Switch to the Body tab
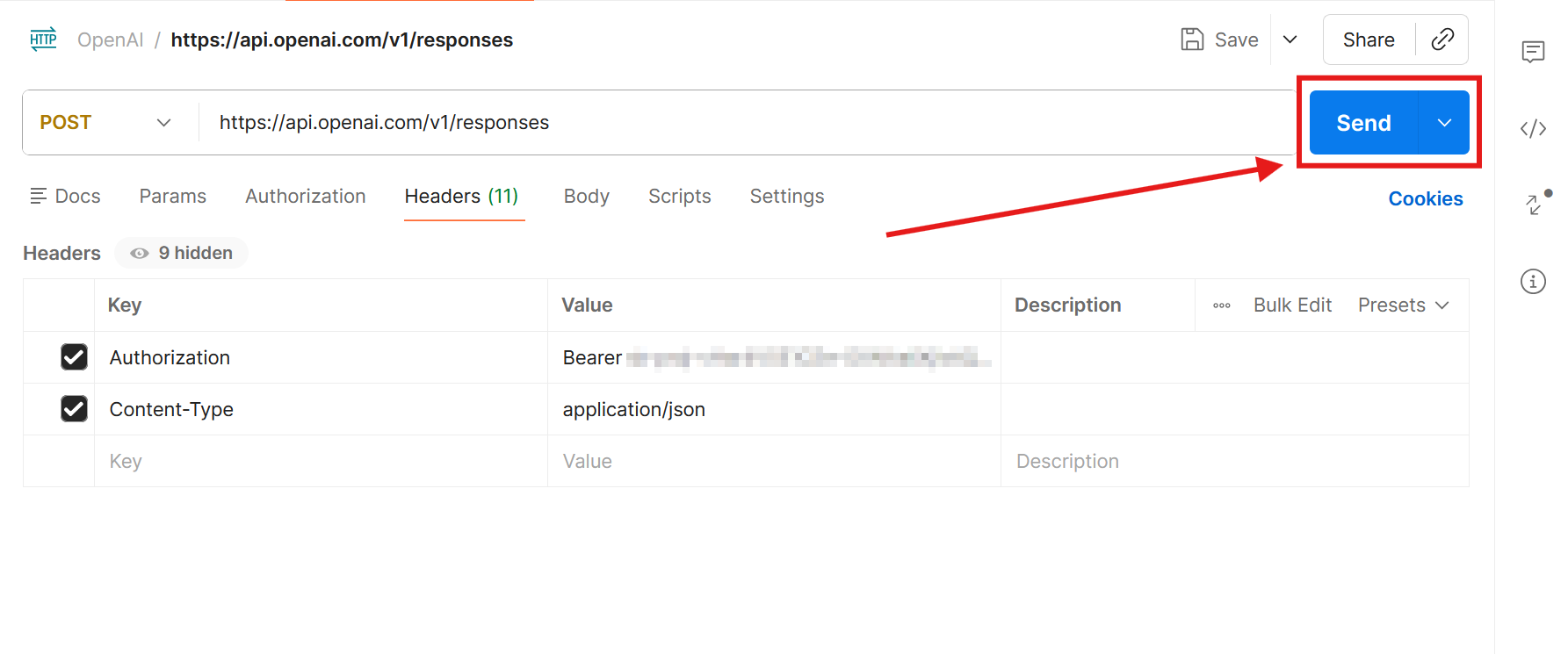Screen dimensions: 1568x654 pyautogui.click(x=586, y=196)
